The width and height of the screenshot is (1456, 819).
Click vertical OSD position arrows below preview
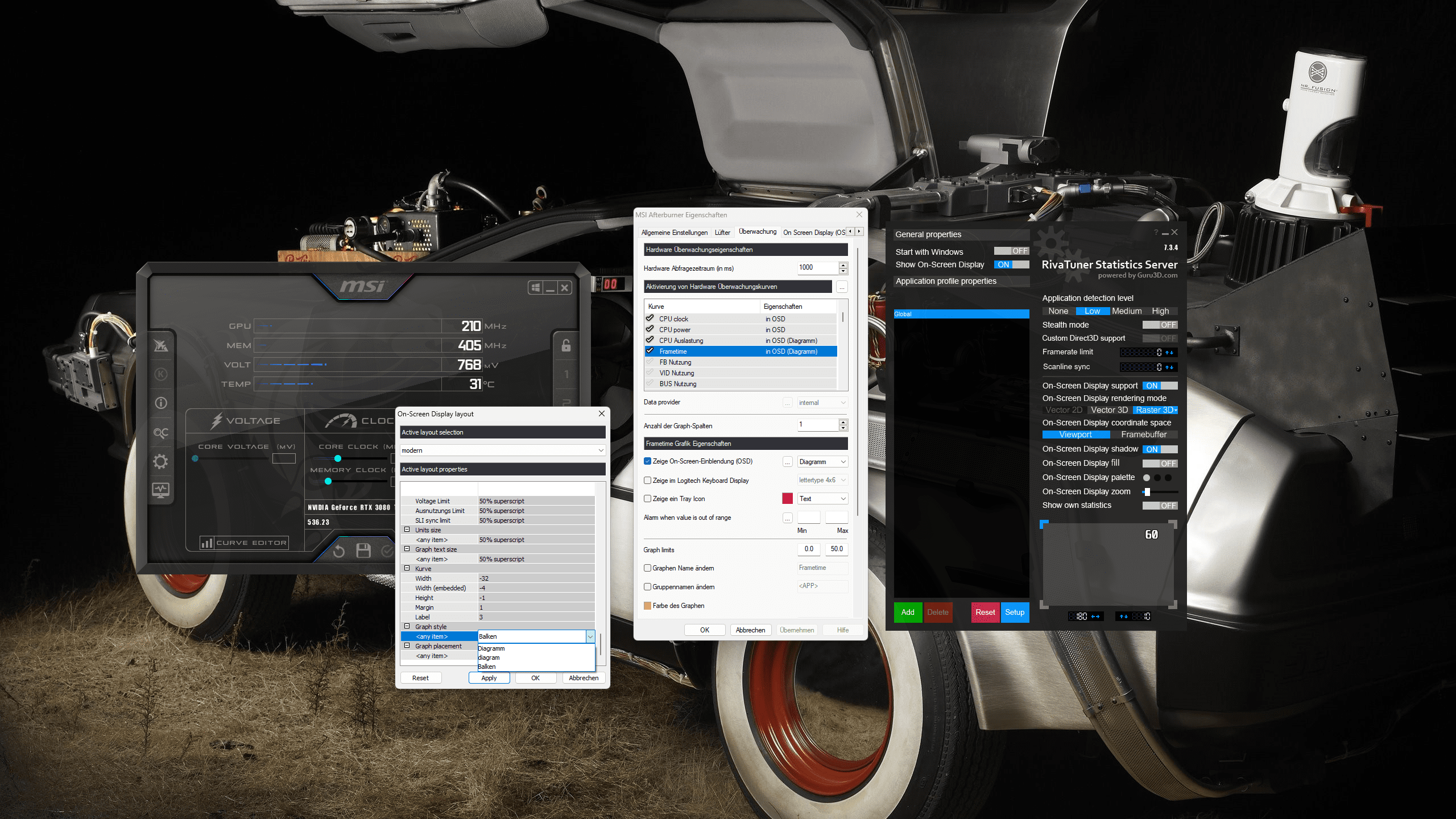1124,617
